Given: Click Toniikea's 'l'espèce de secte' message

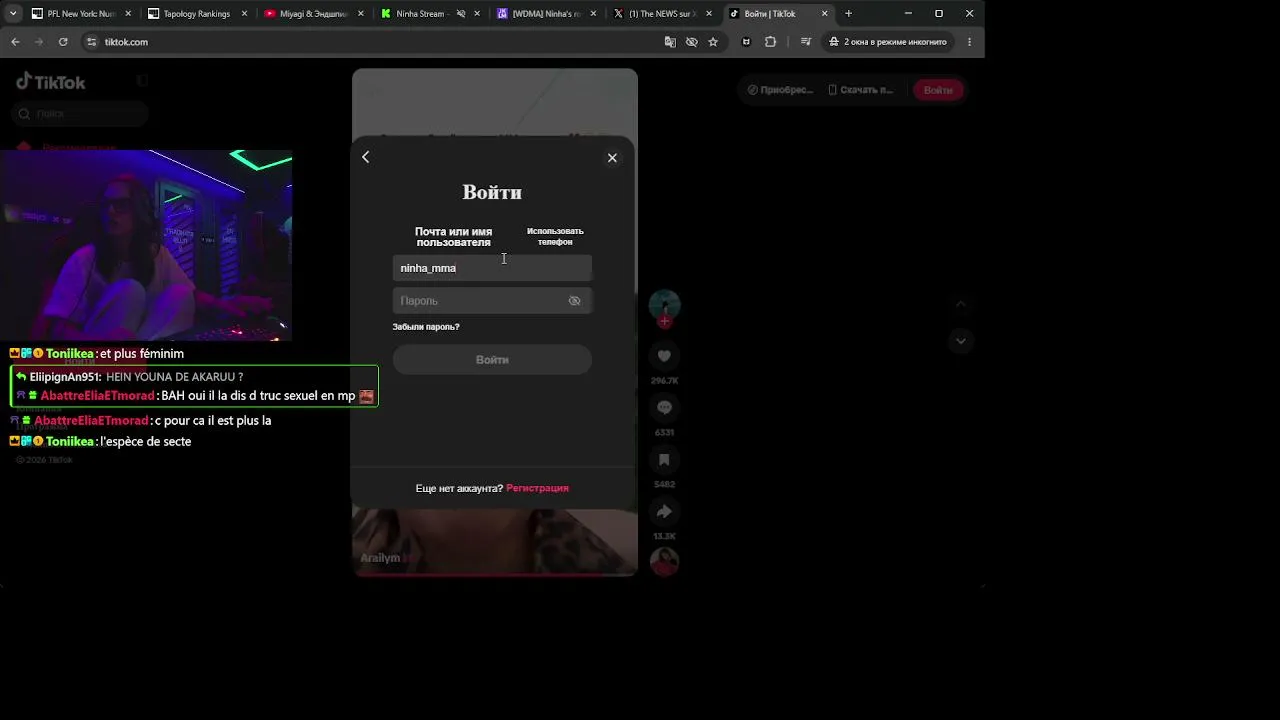Looking at the screenshot, I should tap(100, 441).
